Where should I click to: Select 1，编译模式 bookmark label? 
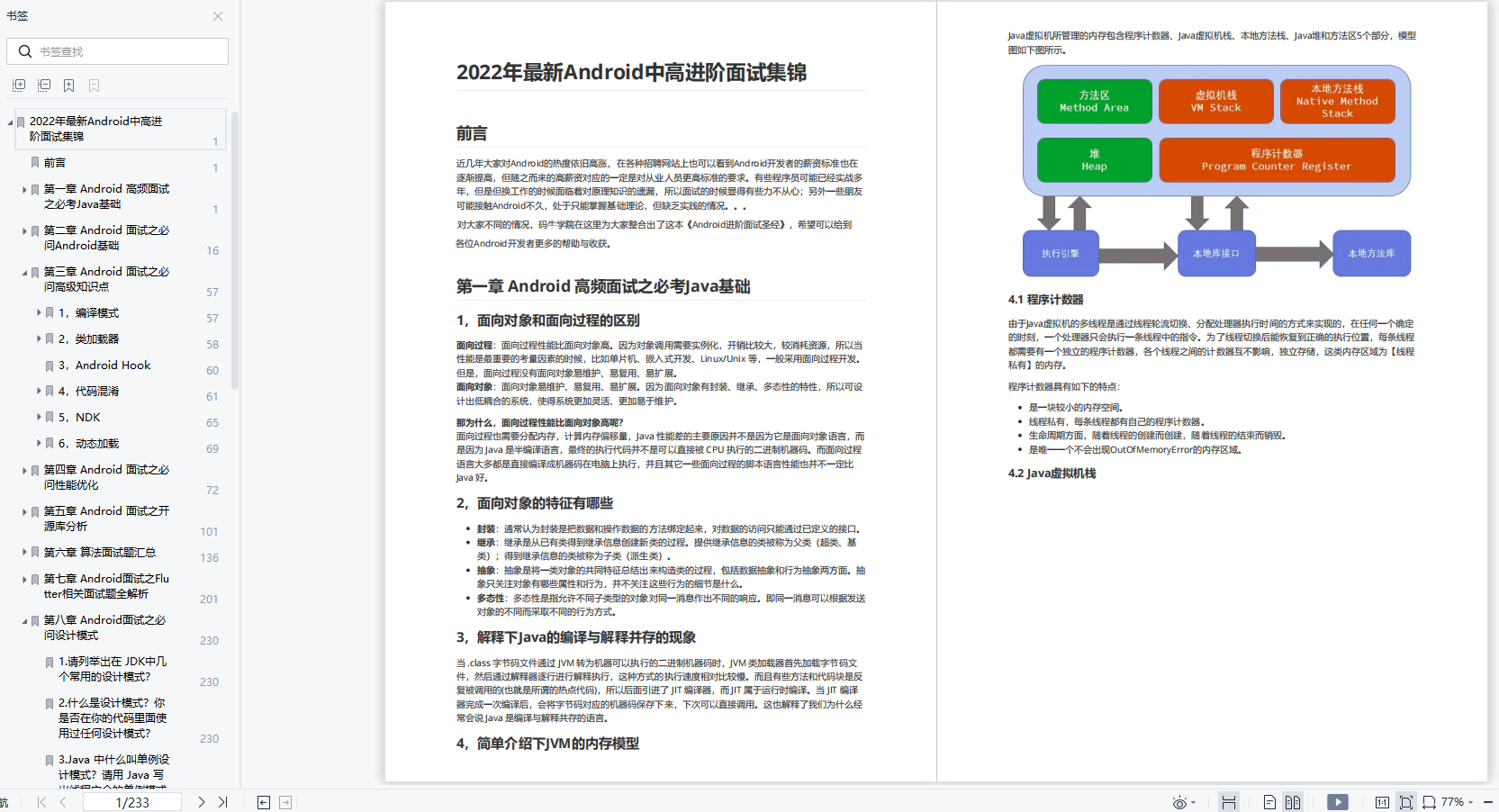click(88, 313)
